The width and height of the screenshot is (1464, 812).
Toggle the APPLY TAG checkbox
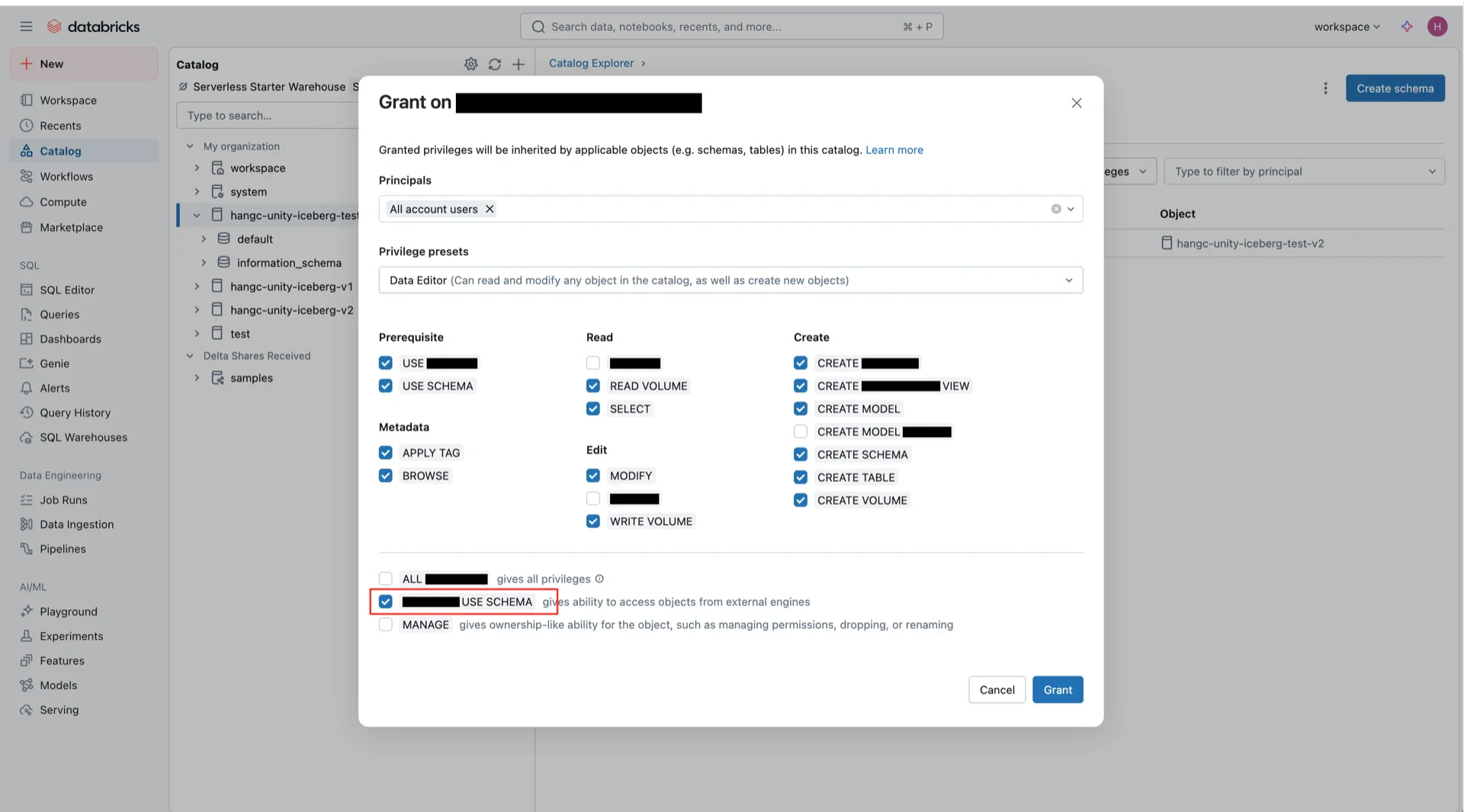386,453
